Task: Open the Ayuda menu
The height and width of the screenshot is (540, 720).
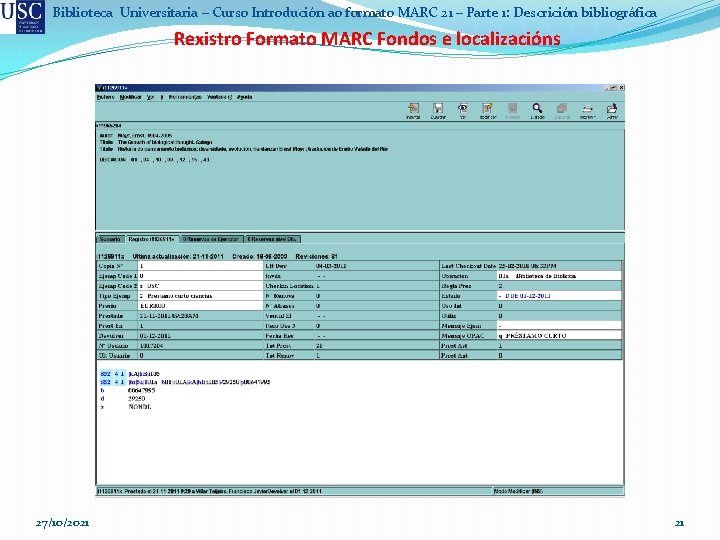Action: (x=244, y=97)
